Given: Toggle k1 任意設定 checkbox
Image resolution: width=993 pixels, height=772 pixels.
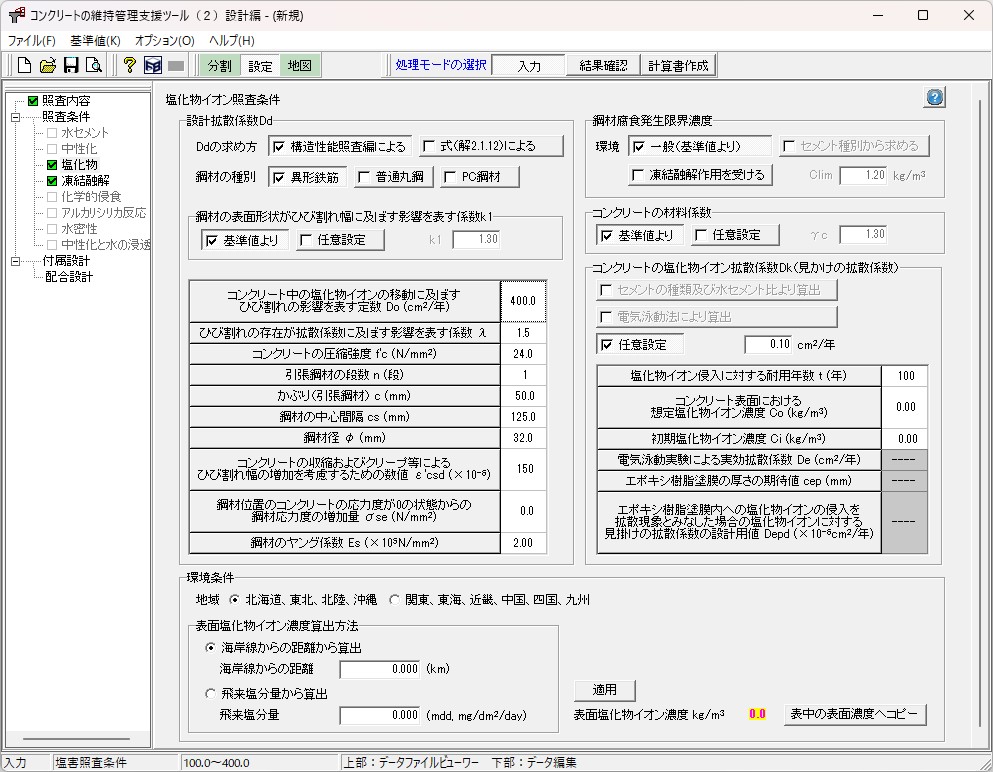Looking at the screenshot, I should click(x=340, y=240).
